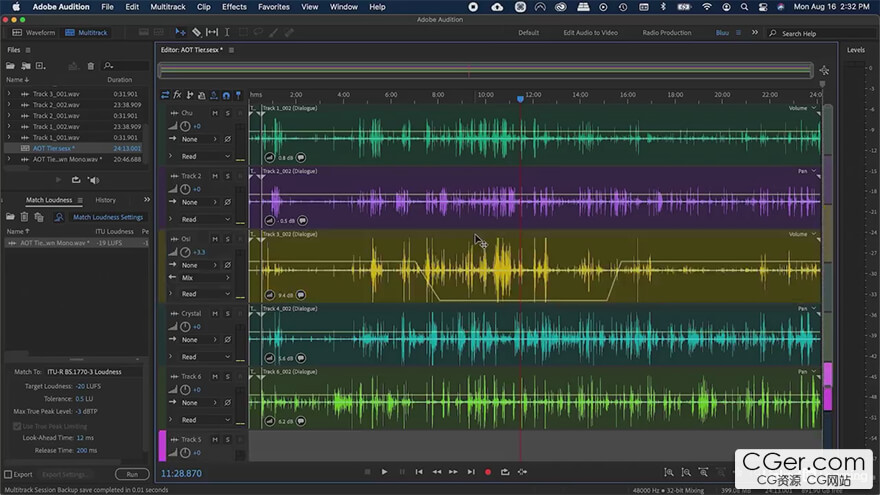Select Radio Production workspace

tap(667, 33)
